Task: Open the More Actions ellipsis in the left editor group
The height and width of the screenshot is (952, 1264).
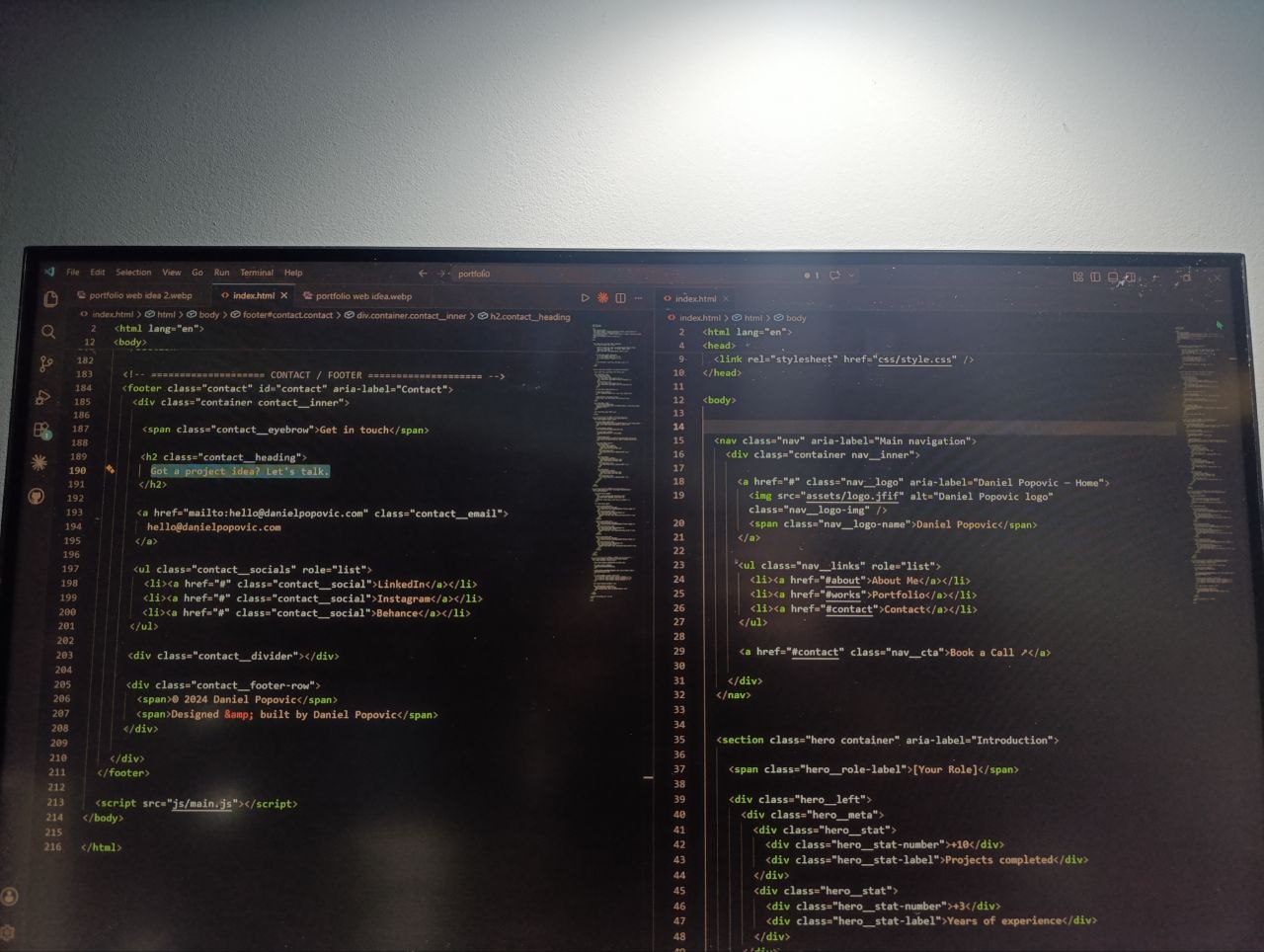Action: pyautogui.click(x=639, y=297)
